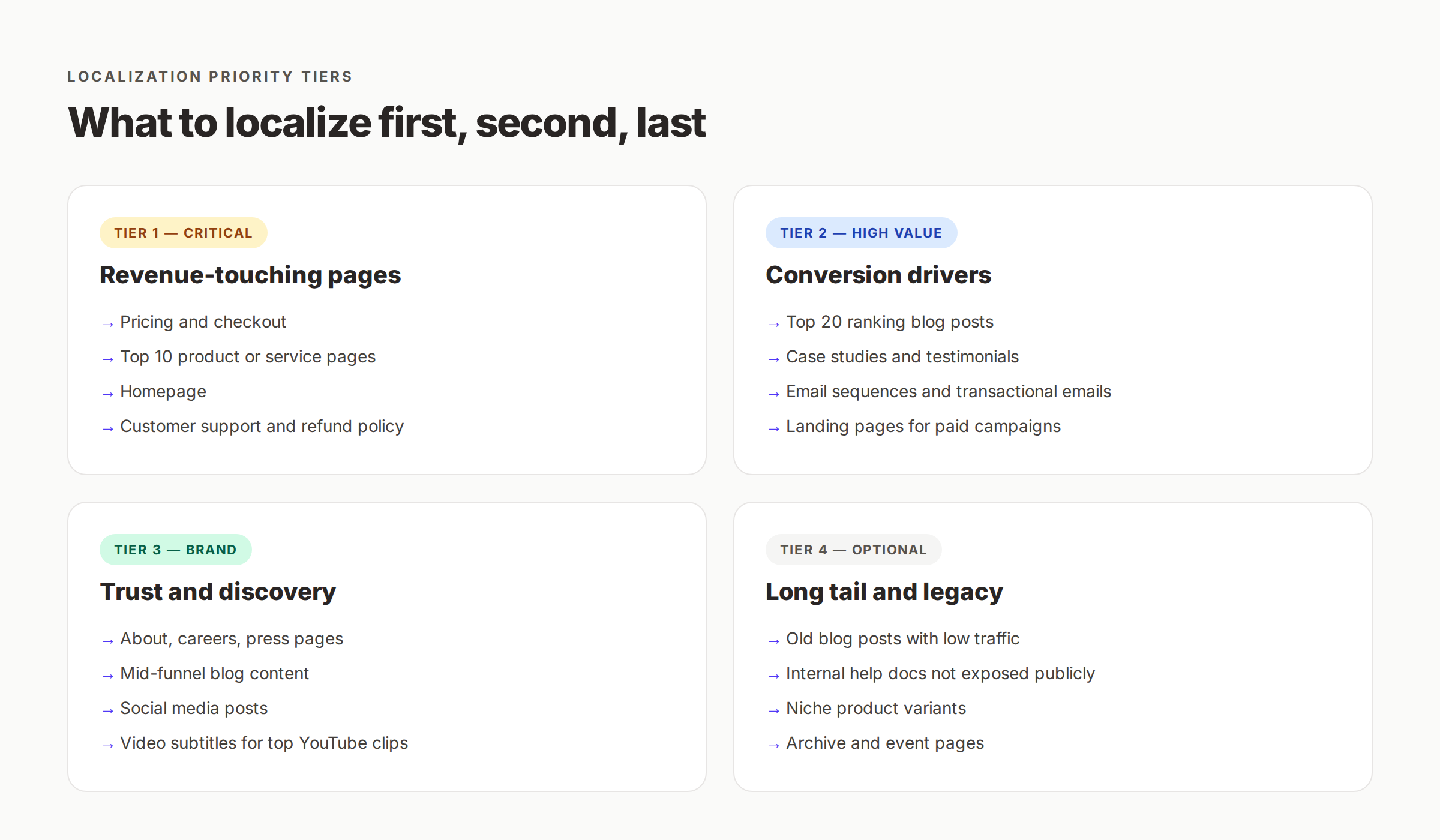The width and height of the screenshot is (1440, 840).
Task: Click the arrow bullet beside 'Pricing and checkout'
Action: [x=108, y=325]
